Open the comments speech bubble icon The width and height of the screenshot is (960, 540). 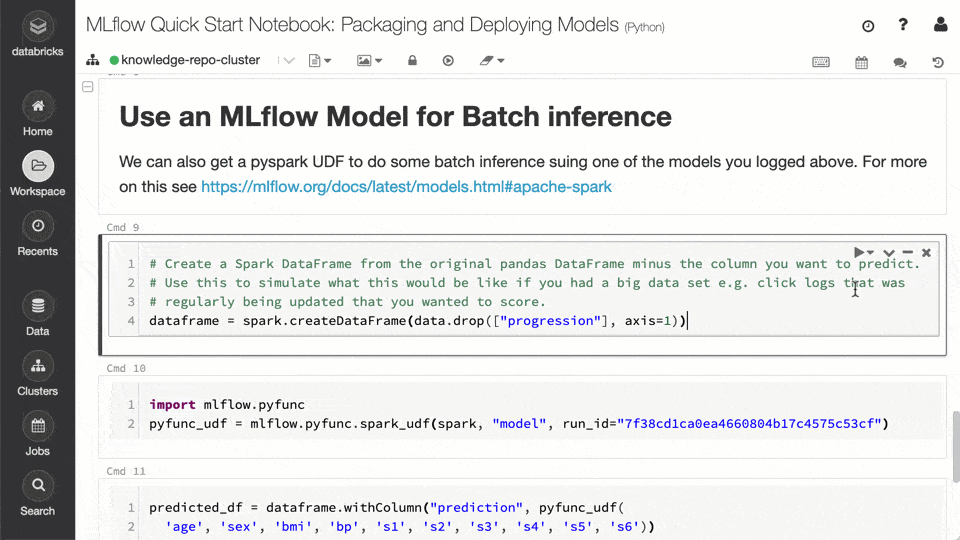click(x=900, y=62)
